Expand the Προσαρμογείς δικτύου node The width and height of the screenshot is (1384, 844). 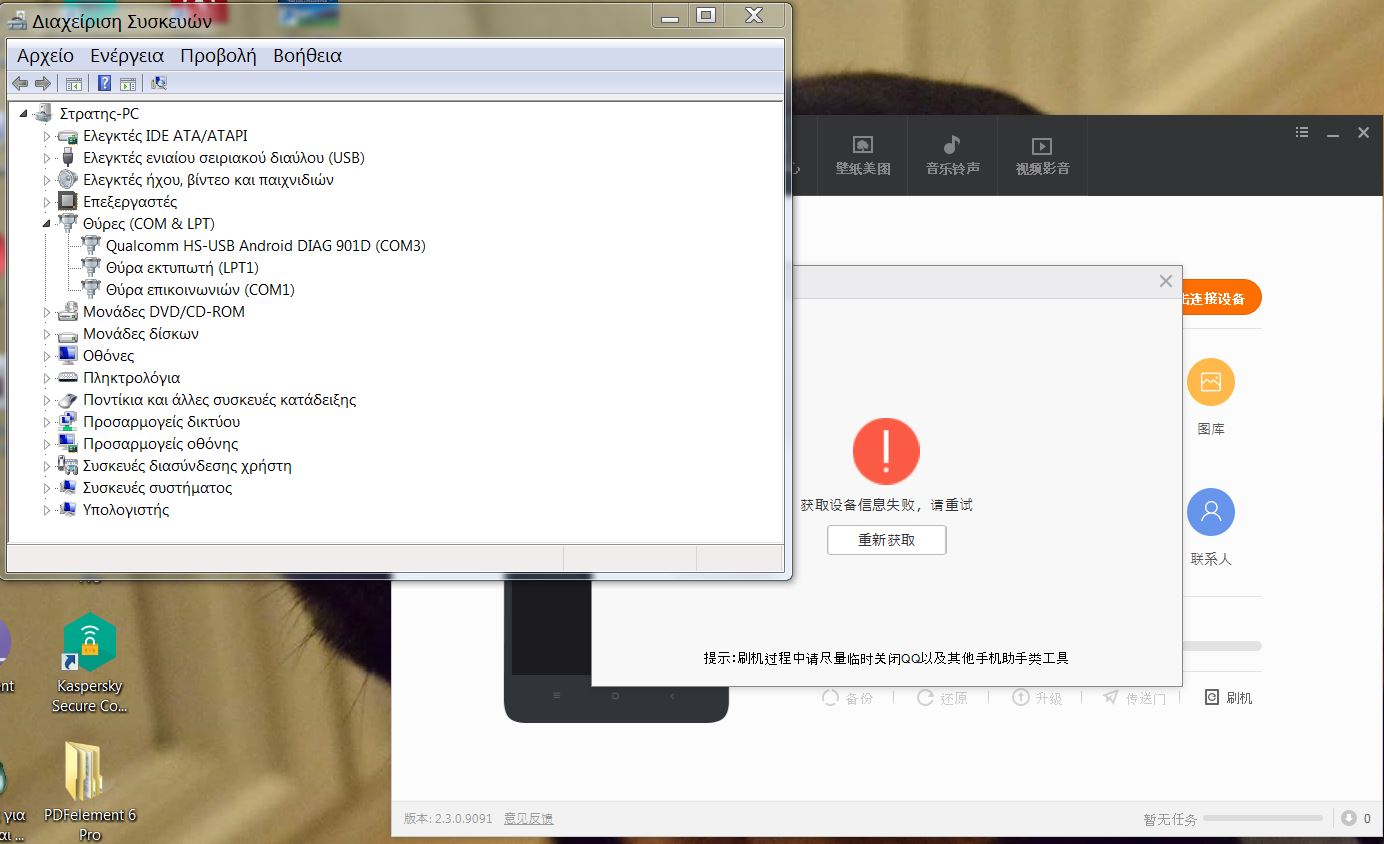click(46, 422)
